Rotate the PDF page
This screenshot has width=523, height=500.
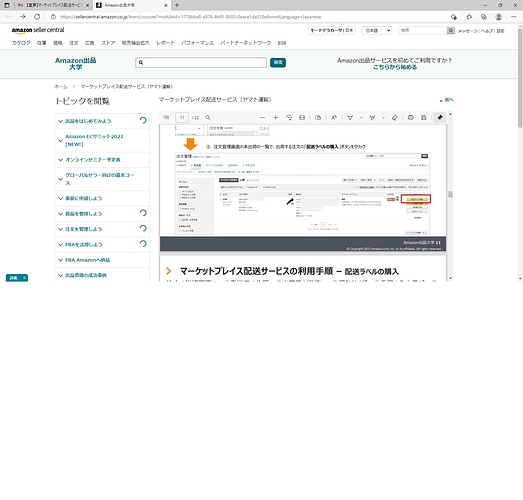click(289, 118)
